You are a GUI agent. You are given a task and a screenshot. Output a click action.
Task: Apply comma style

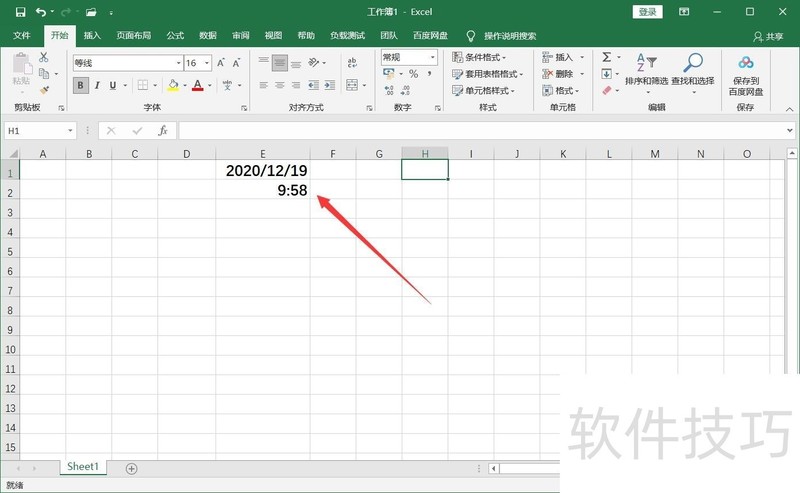[x=430, y=74]
